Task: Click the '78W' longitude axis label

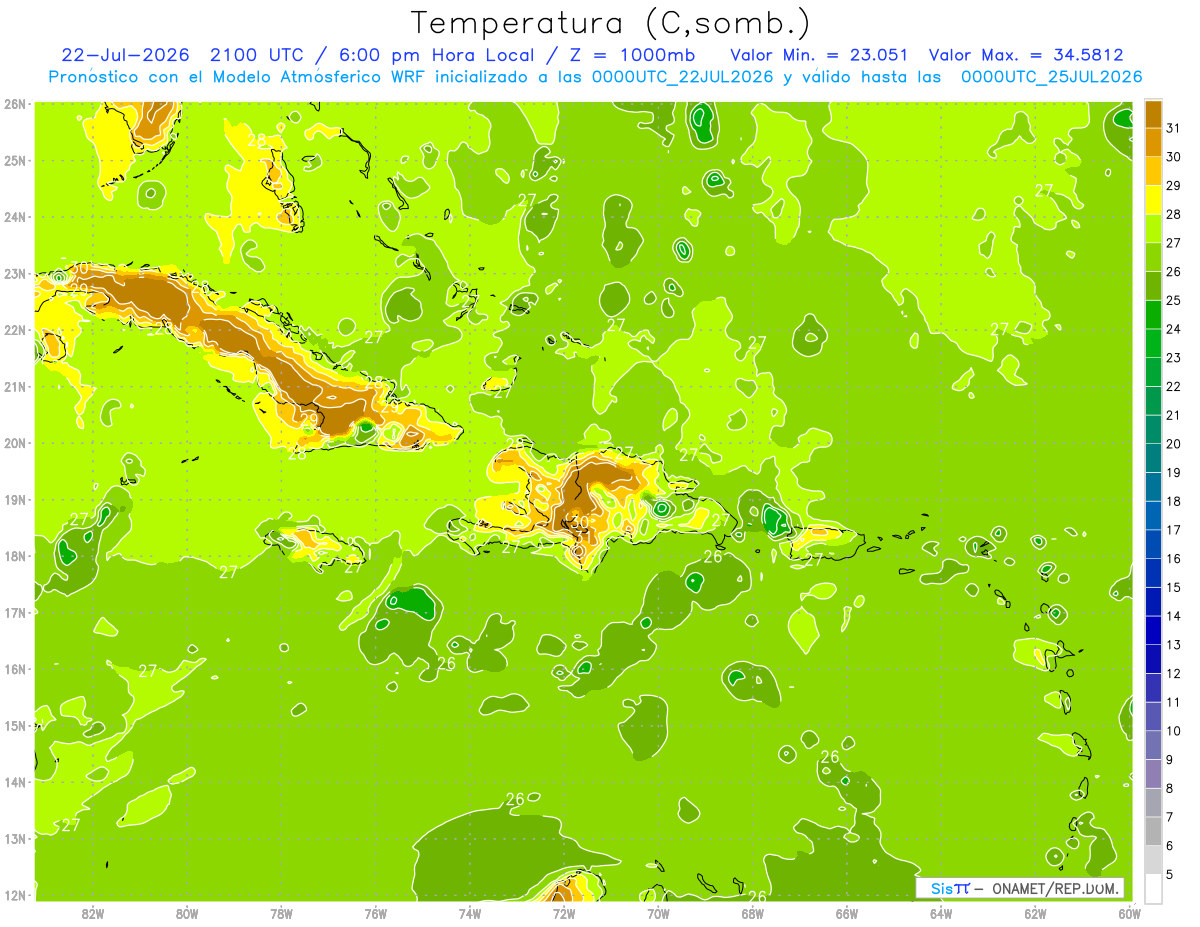Action: [281, 912]
